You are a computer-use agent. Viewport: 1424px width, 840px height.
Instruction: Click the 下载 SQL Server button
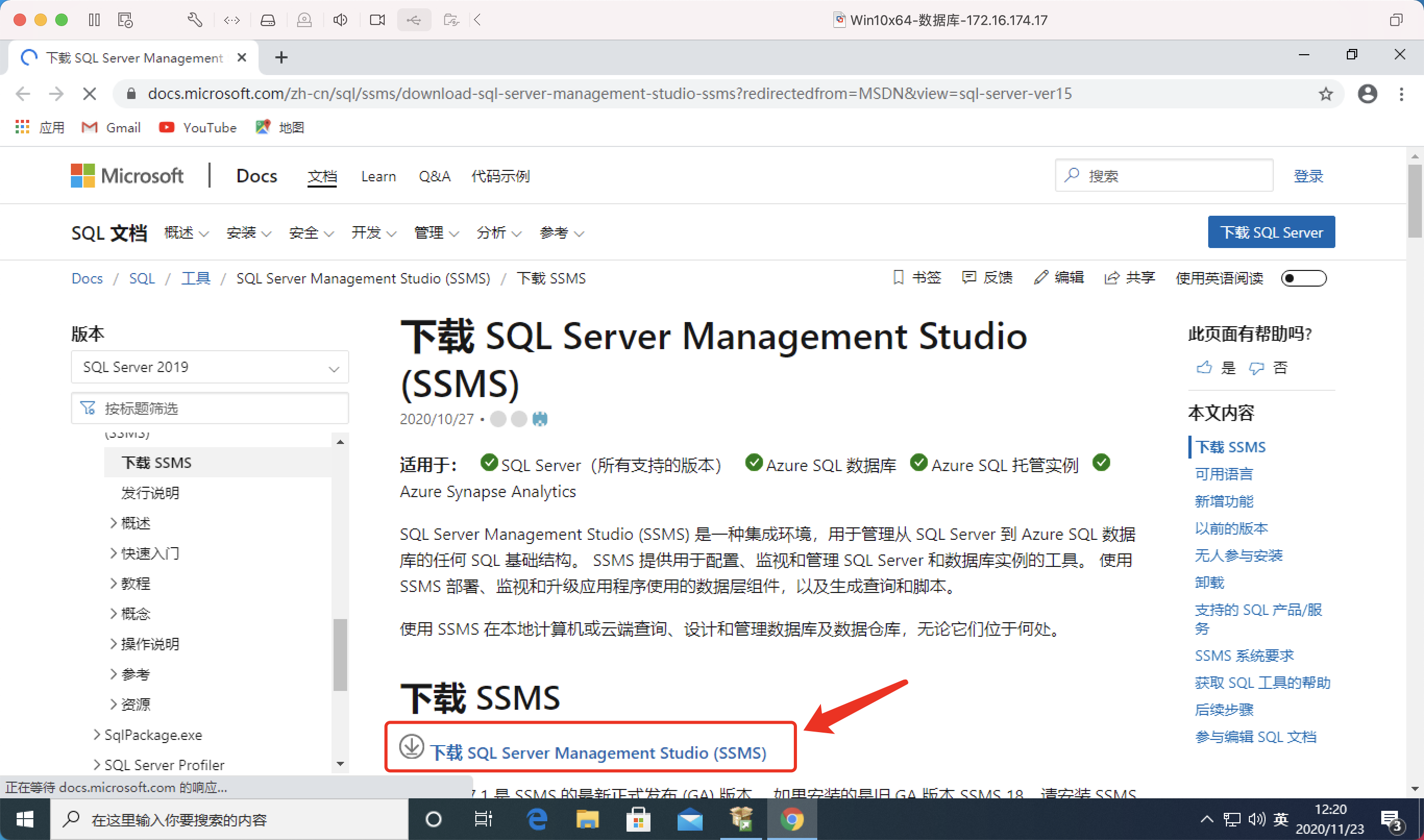[1271, 232]
